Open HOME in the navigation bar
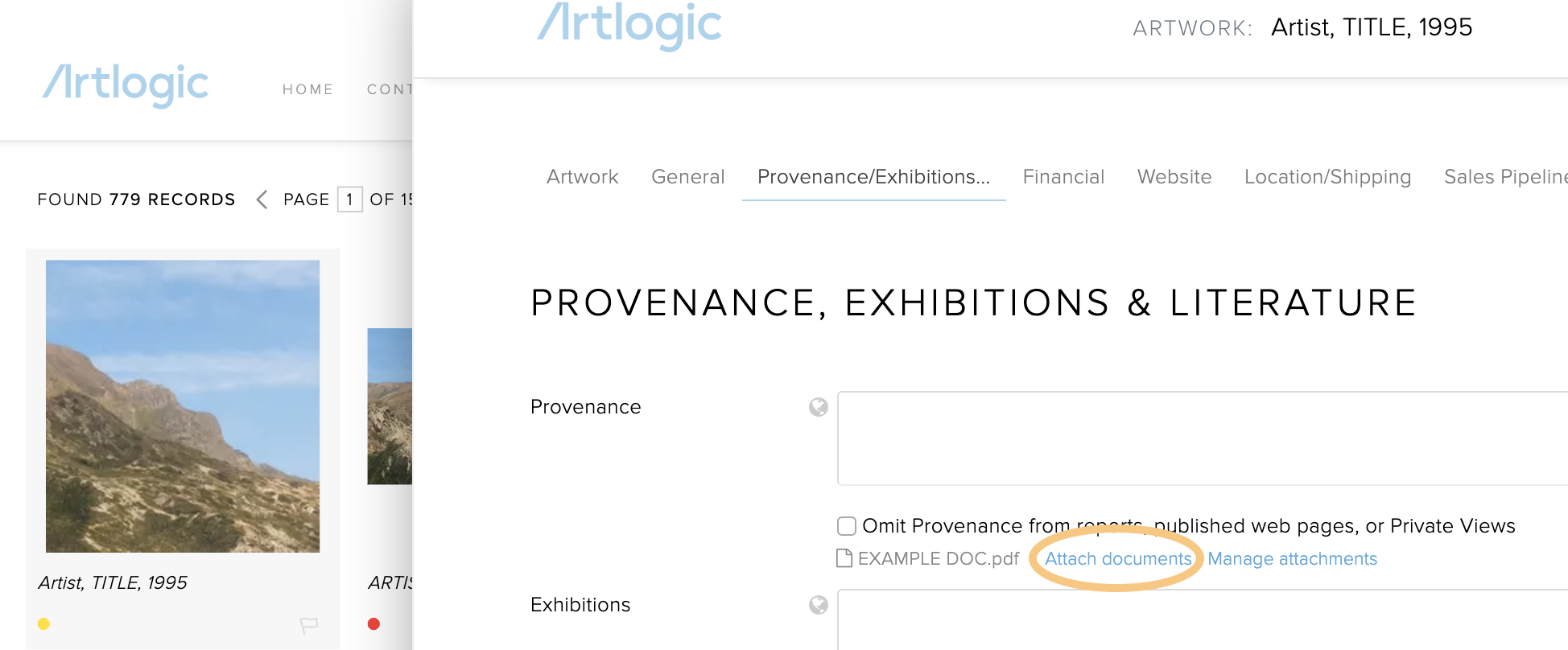The image size is (1568, 650). (x=307, y=89)
